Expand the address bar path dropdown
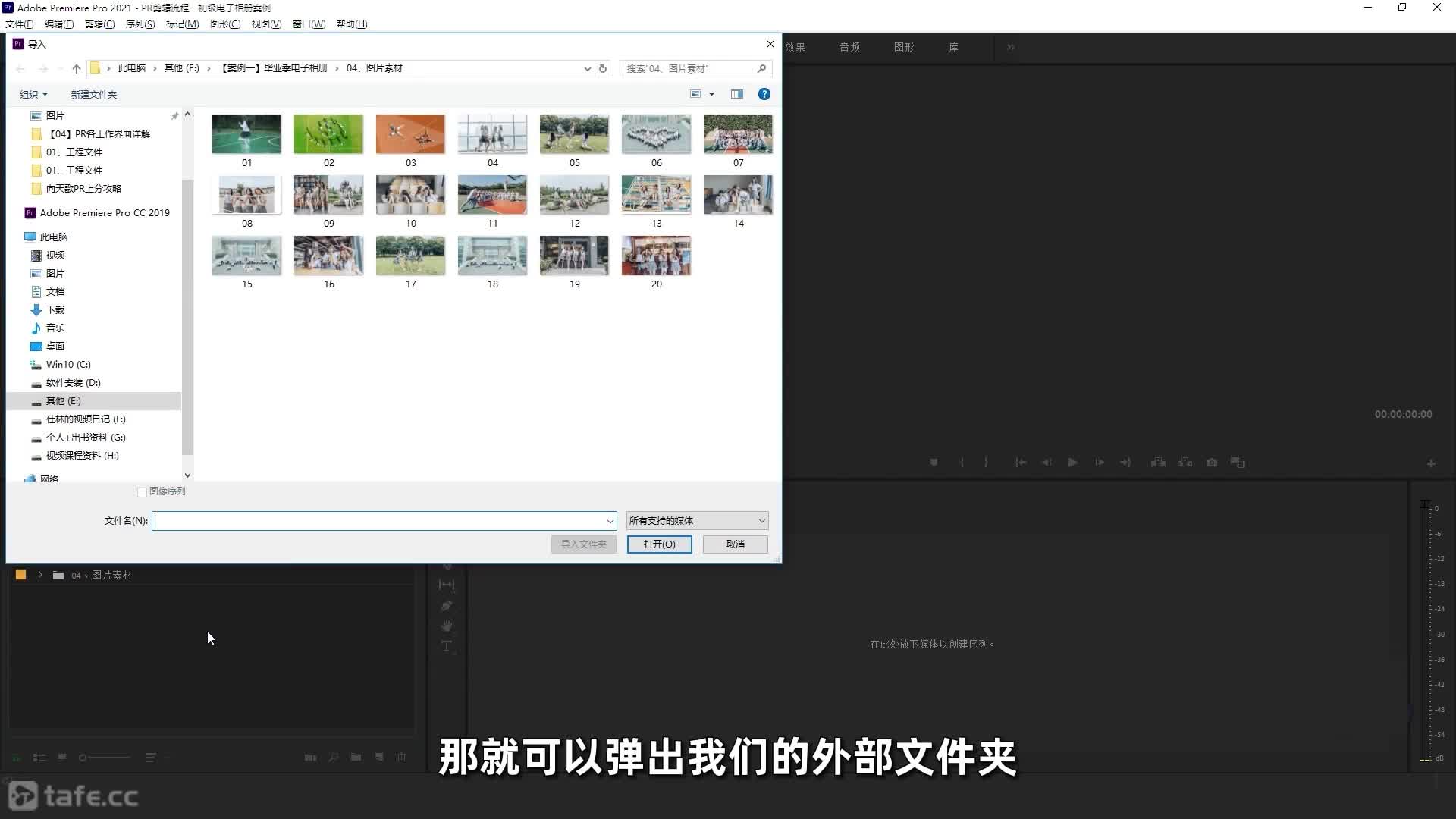 pos(587,68)
